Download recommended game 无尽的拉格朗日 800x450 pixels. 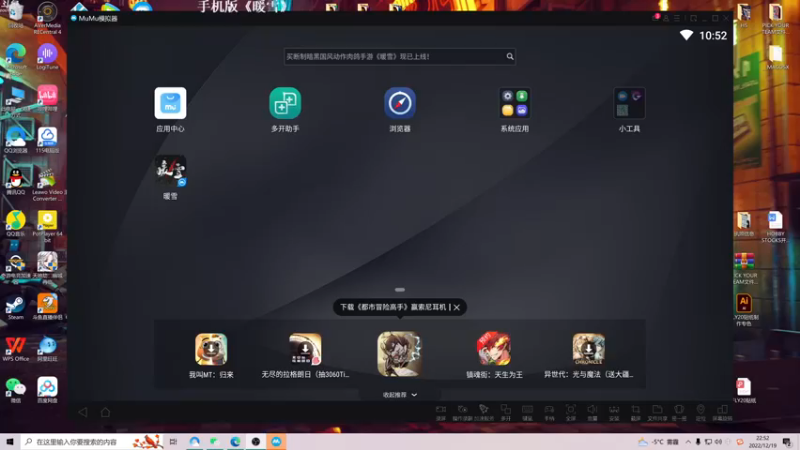(x=305, y=349)
